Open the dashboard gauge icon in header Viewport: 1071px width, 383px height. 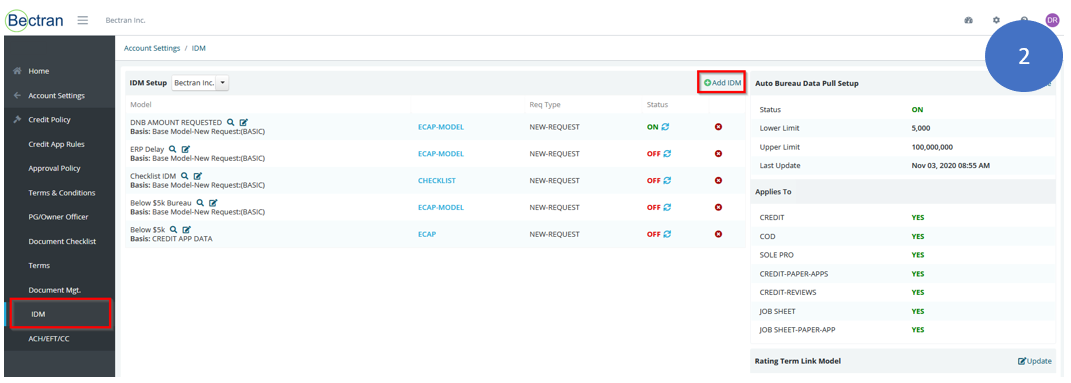click(968, 20)
